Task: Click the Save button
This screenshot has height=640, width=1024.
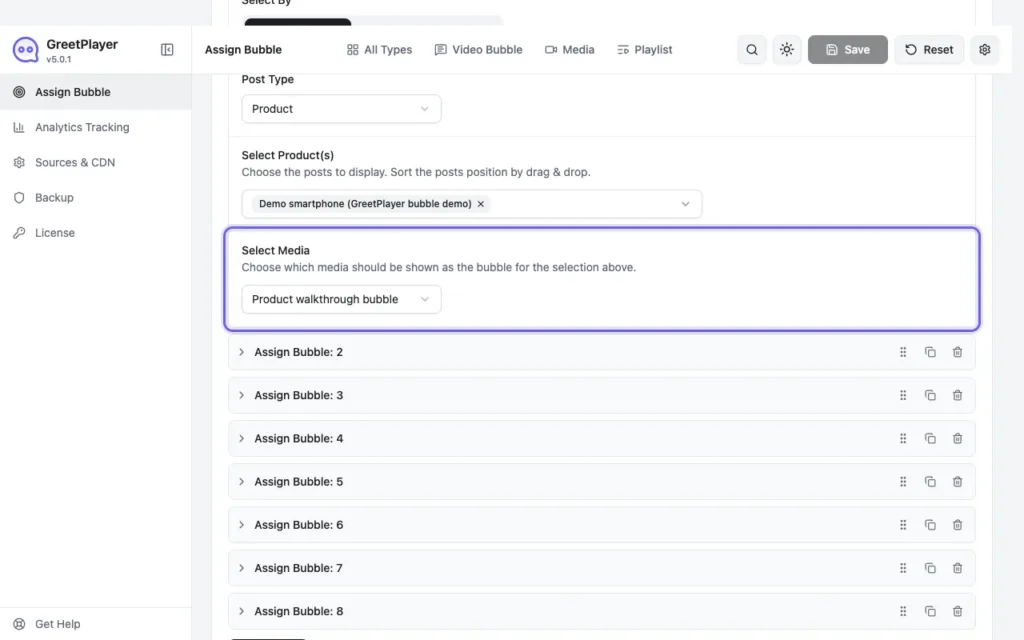Action: click(848, 50)
